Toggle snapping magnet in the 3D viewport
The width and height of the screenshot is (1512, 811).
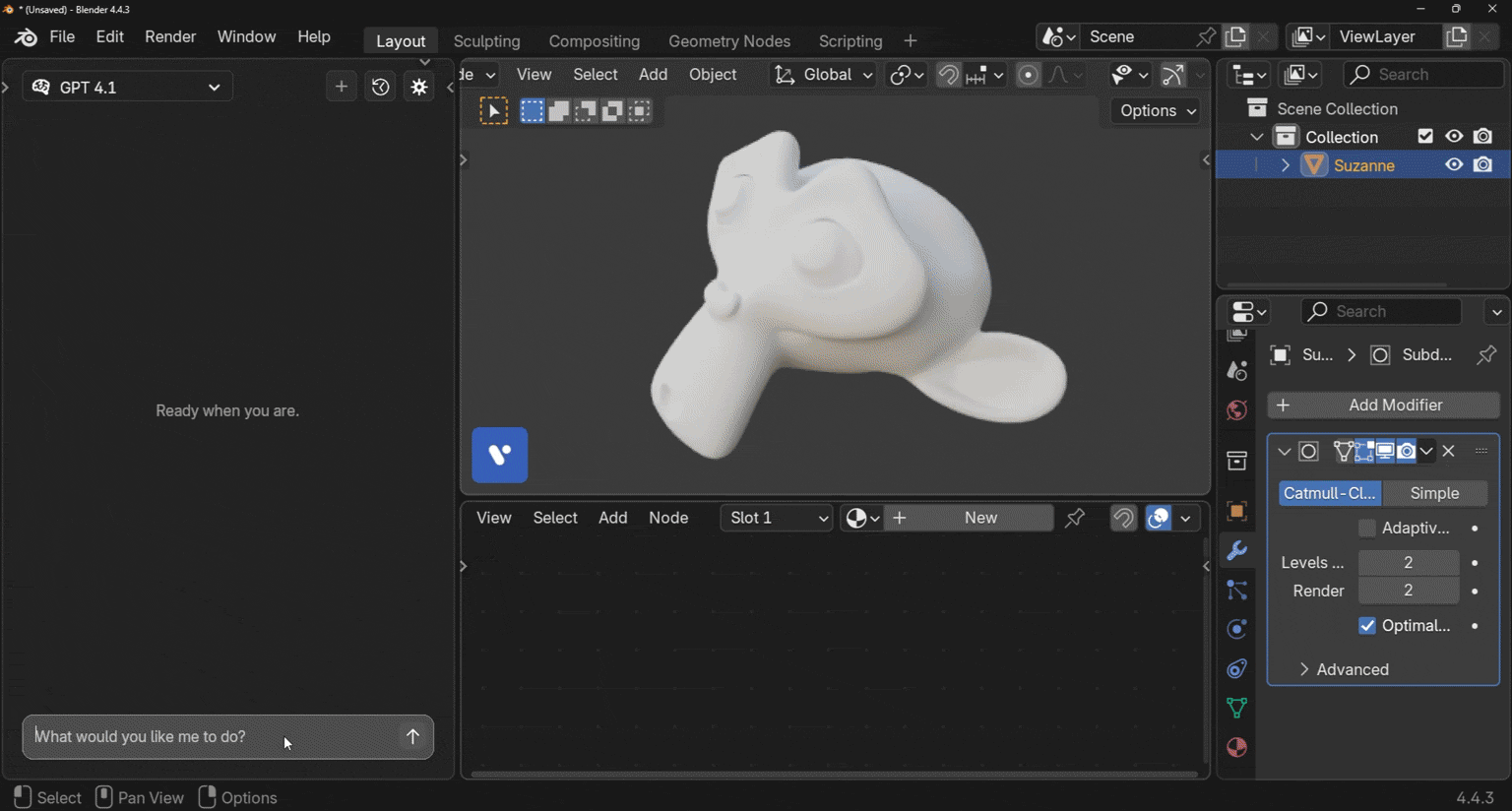click(948, 75)
